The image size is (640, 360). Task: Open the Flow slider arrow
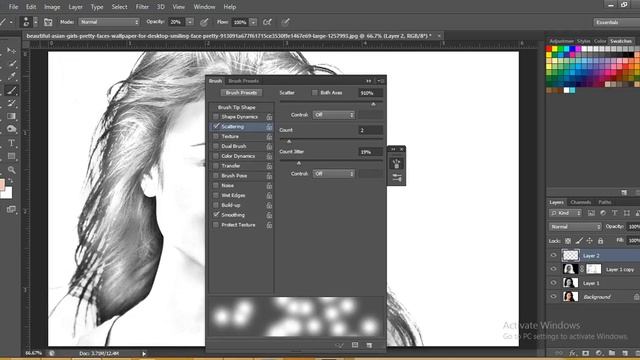[253, 22]
